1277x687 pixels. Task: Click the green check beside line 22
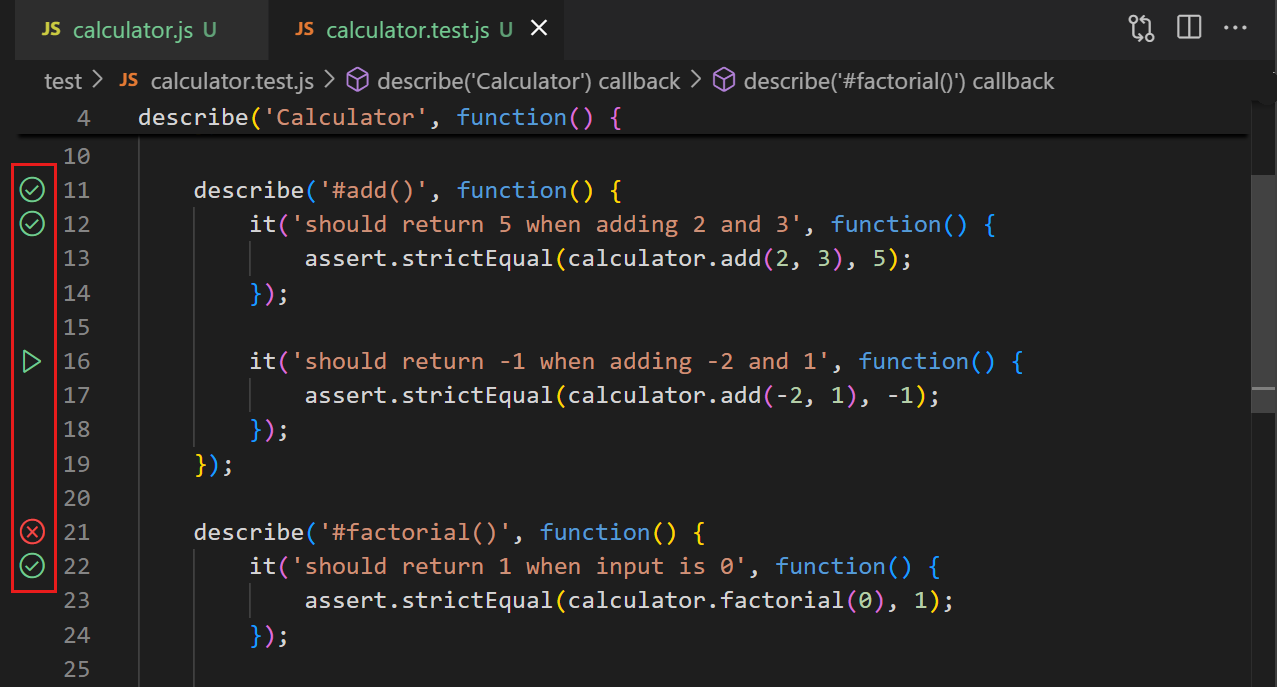32,566
